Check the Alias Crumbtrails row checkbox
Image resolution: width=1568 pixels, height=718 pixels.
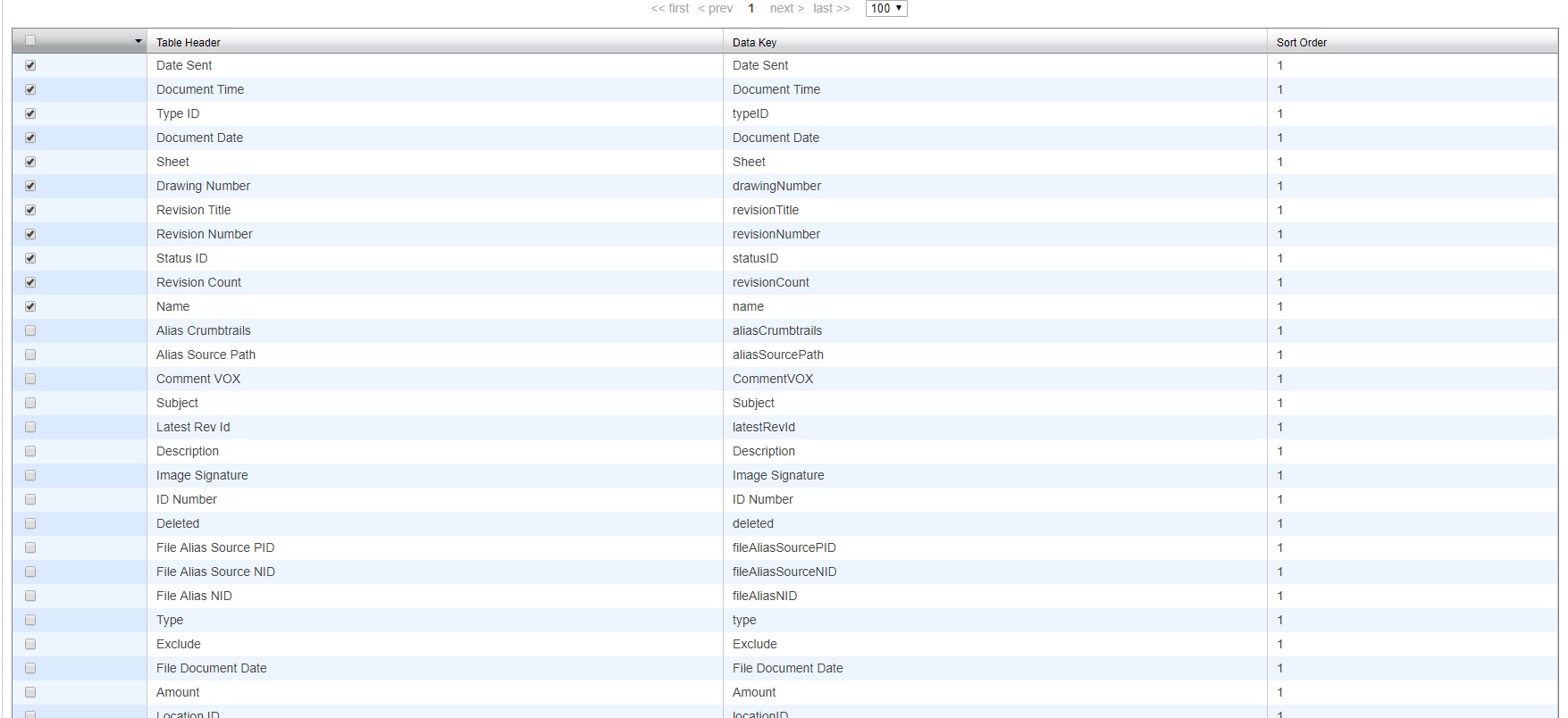click(30, 330)
